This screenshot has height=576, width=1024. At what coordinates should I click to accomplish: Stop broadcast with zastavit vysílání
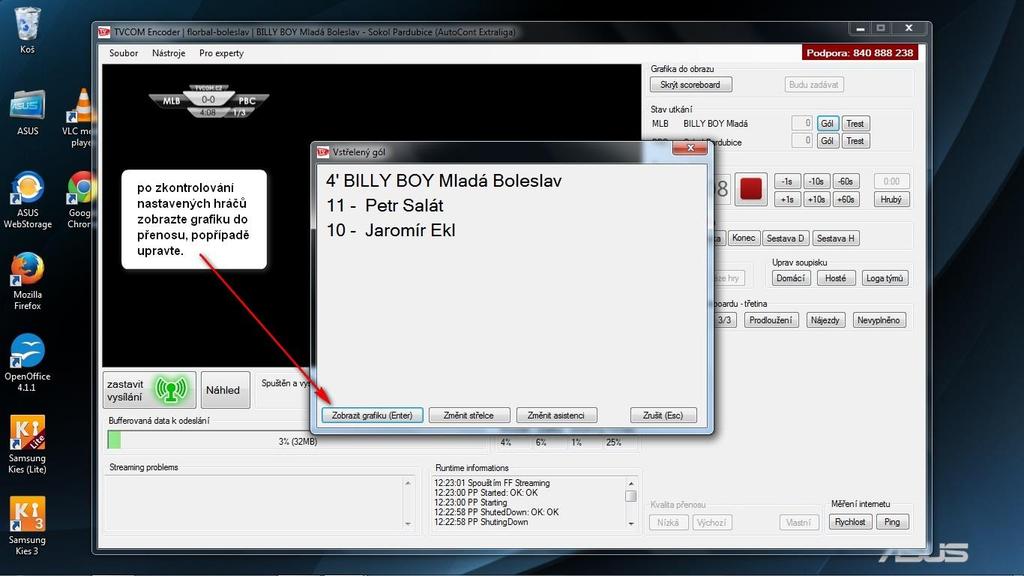click(150, 390)
